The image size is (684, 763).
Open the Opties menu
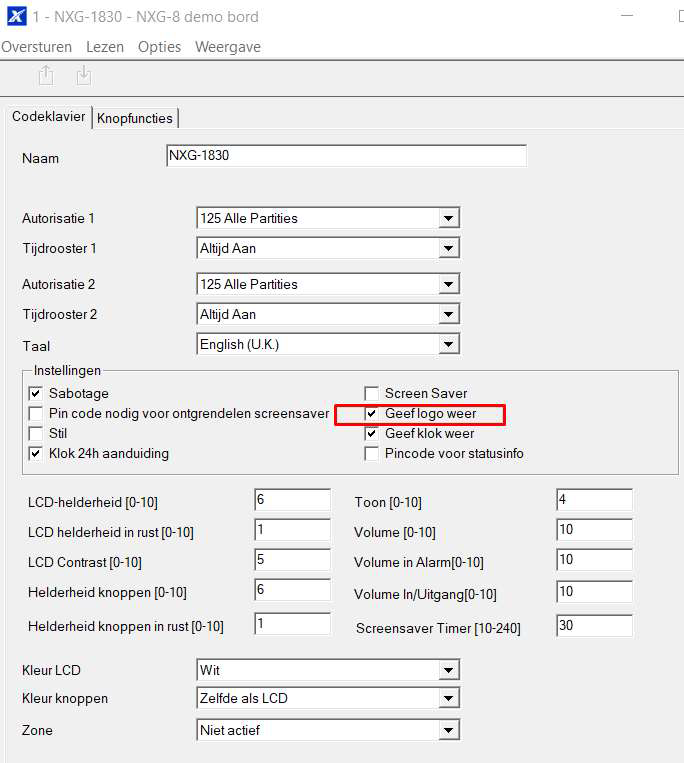pyautogui.click(x=160, y=47)
